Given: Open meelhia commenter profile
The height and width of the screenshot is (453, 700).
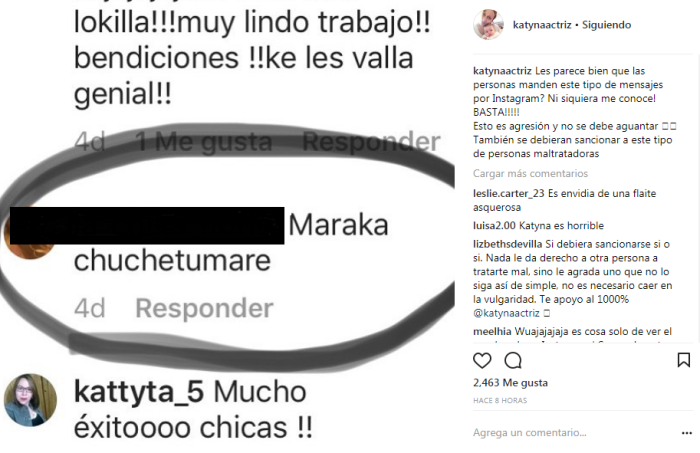Looking at the screenshot, I should (492, 332).
